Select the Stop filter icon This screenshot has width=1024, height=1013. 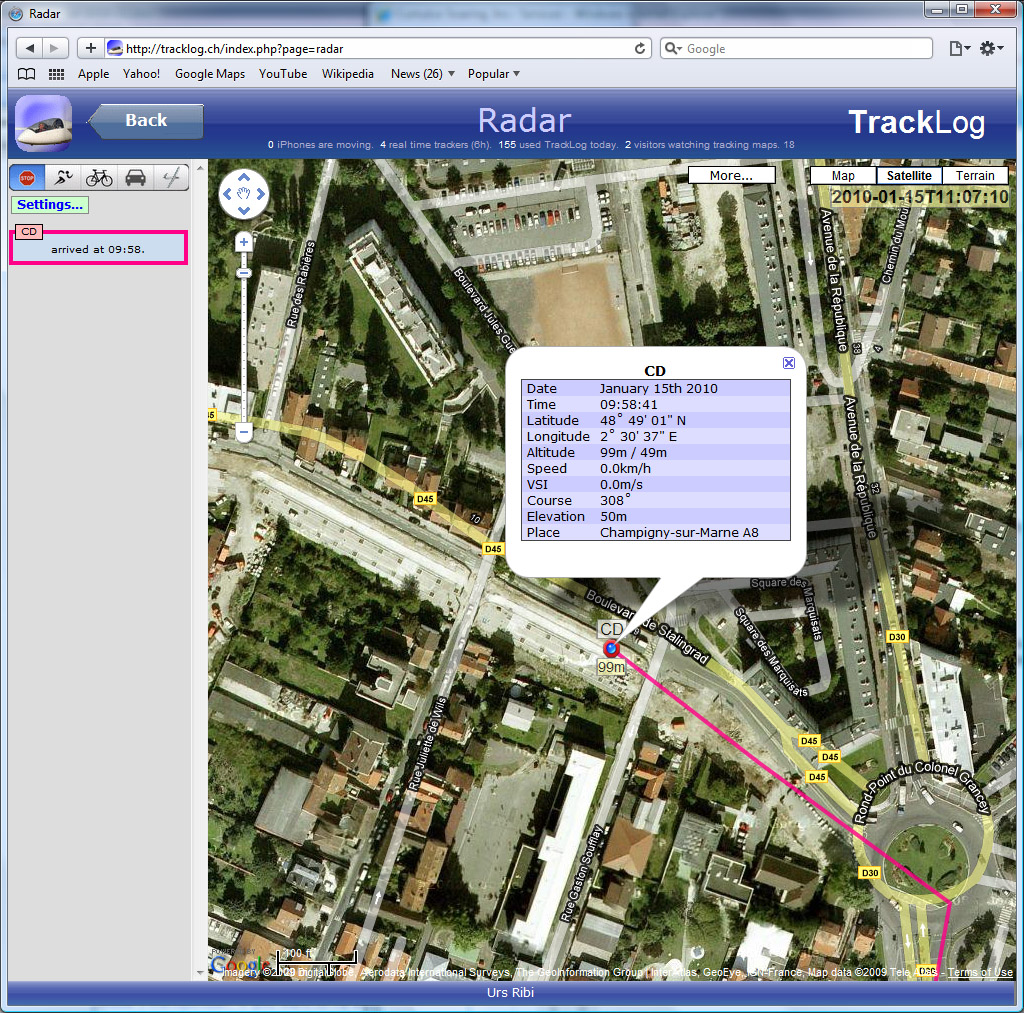27,178
